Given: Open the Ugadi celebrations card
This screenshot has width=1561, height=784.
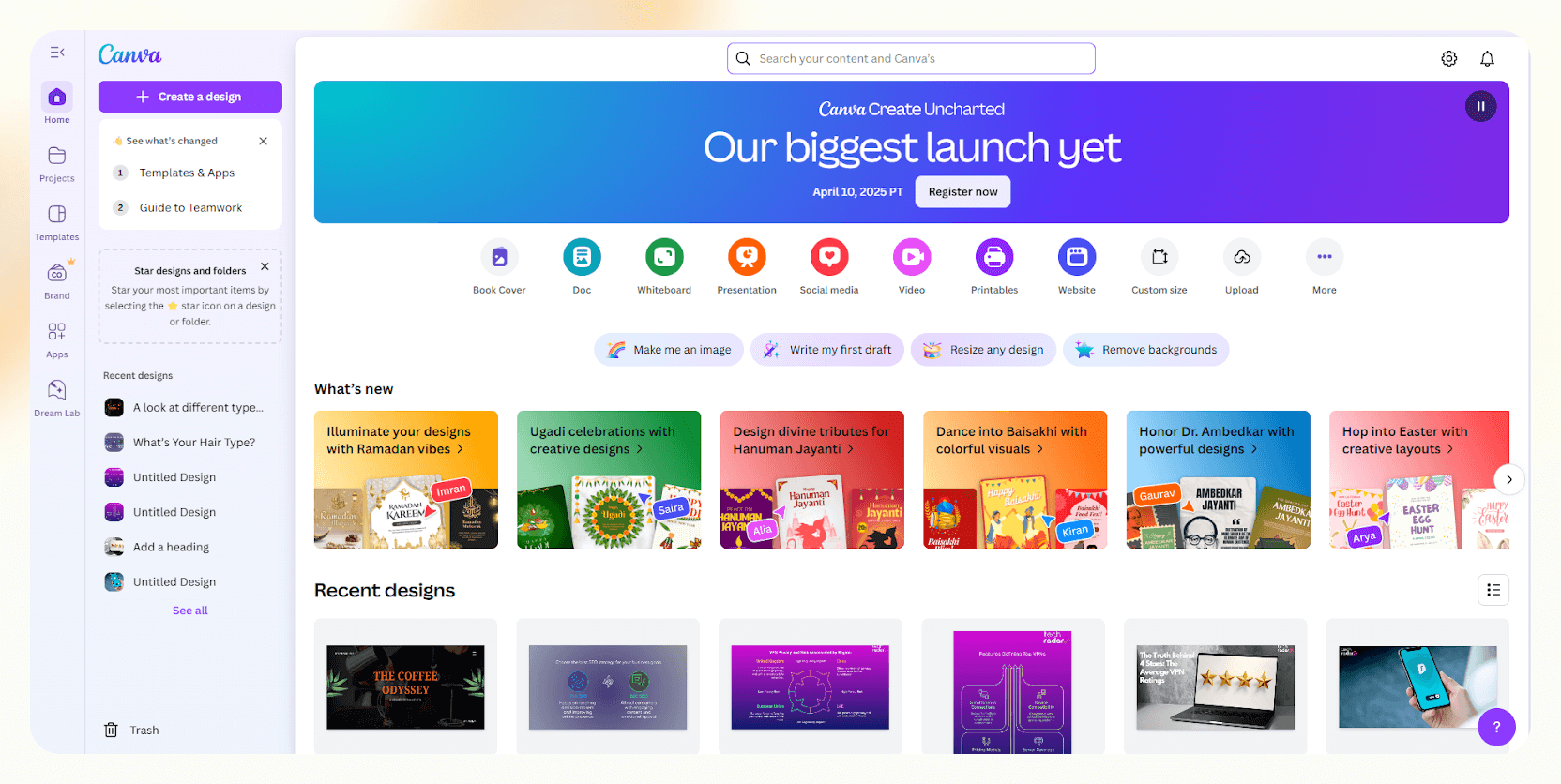Looking at the screenshot, I should pyautogui.click(x=609, y=479).
